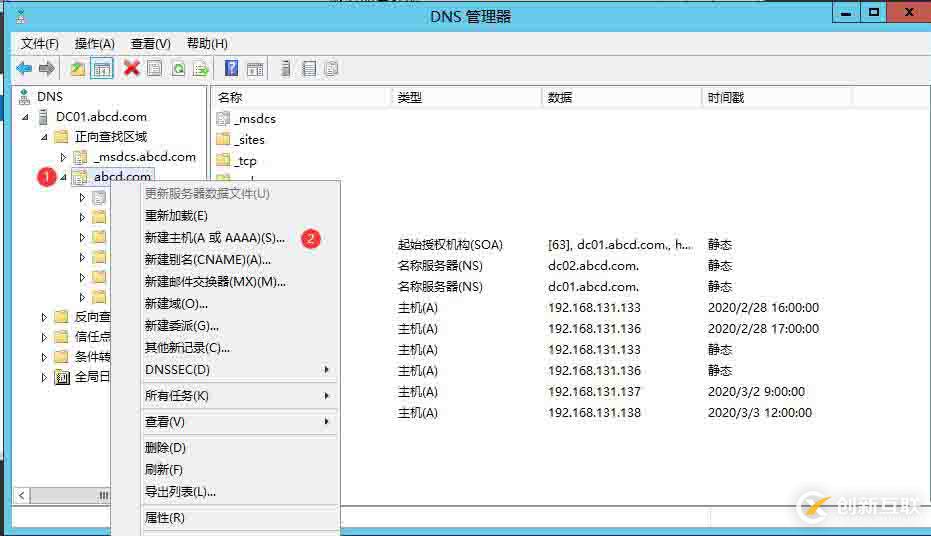Screen dimensions: 931x536
Task: Toggle the Show/Hide Console Tree toolbar icon
Action: [102, 69]
